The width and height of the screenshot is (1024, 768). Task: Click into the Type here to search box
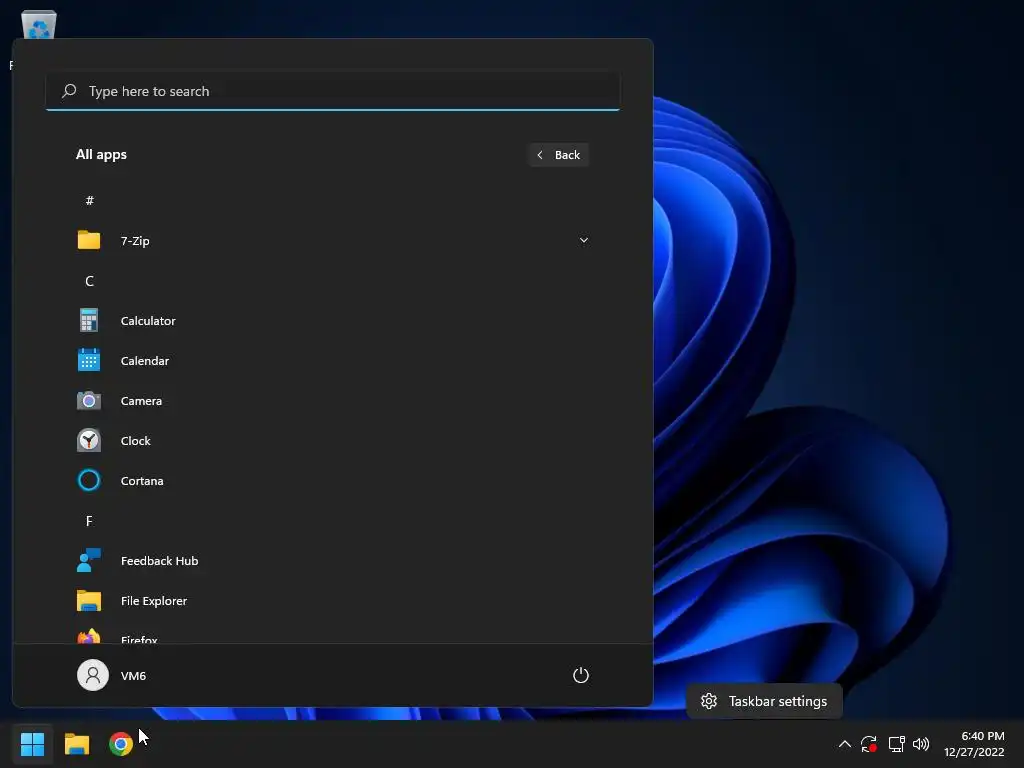[332, 91]
